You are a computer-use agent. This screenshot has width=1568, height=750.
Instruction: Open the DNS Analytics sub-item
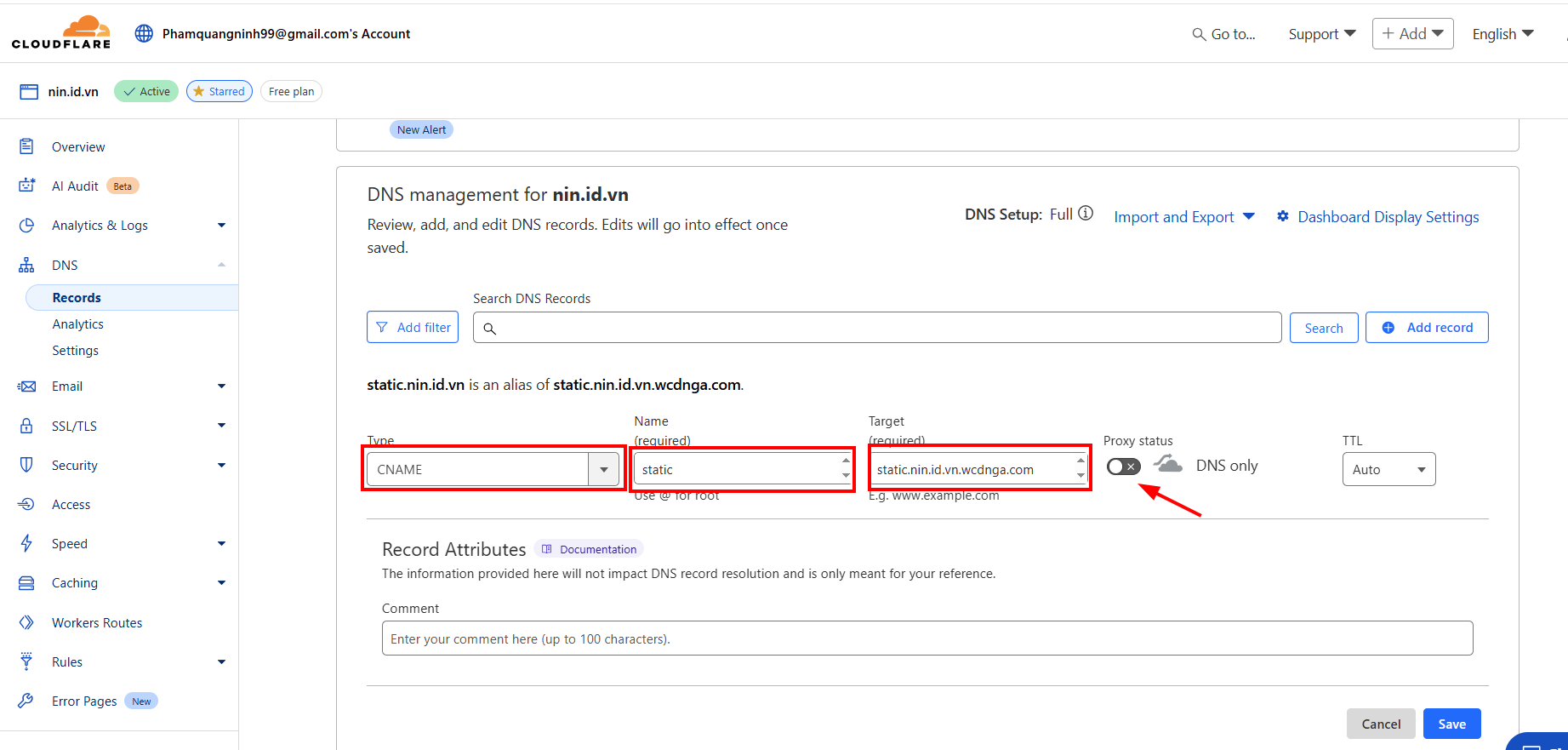[77, 324]
